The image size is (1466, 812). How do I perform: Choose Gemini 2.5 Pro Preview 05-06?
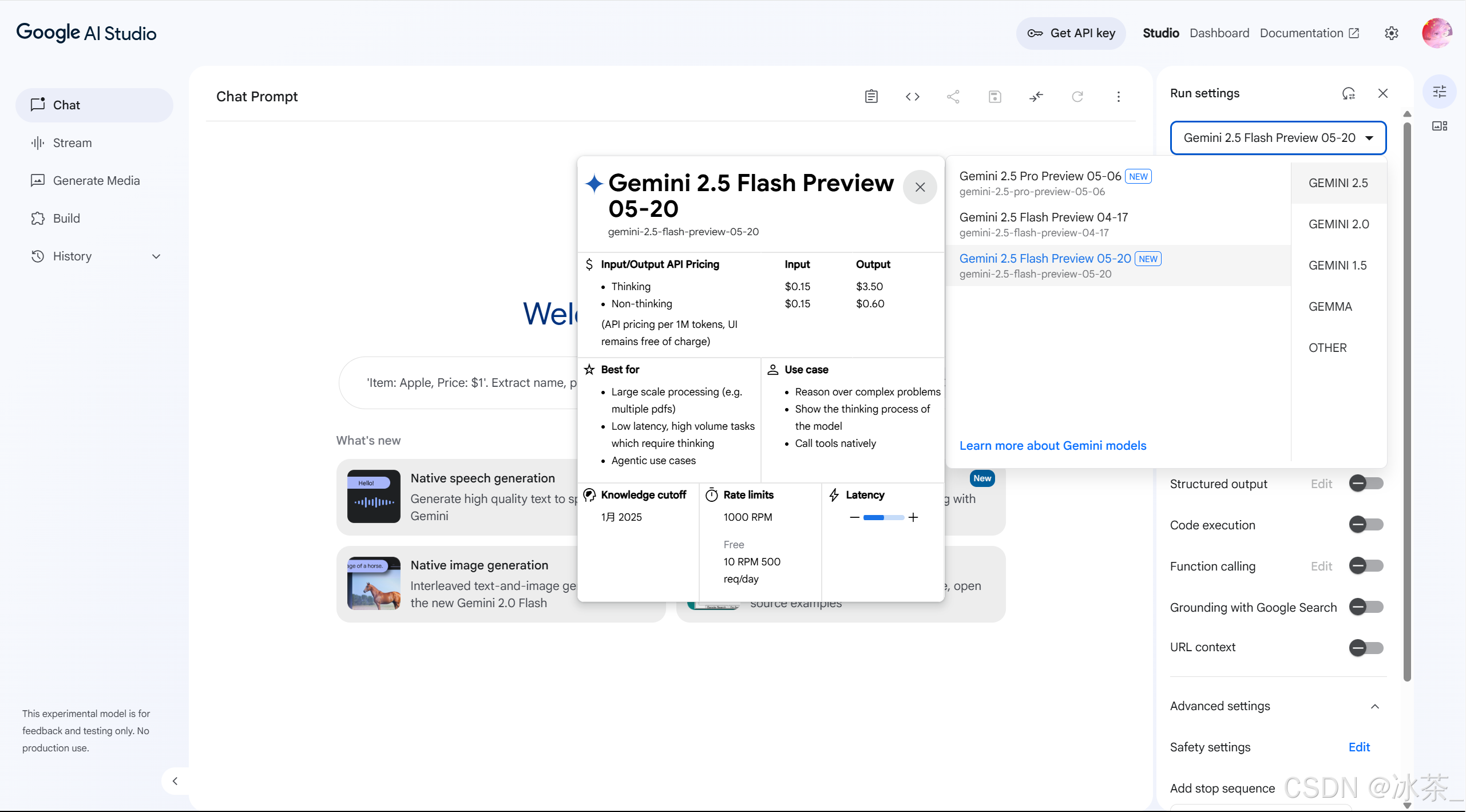[x=1118, y=183]
